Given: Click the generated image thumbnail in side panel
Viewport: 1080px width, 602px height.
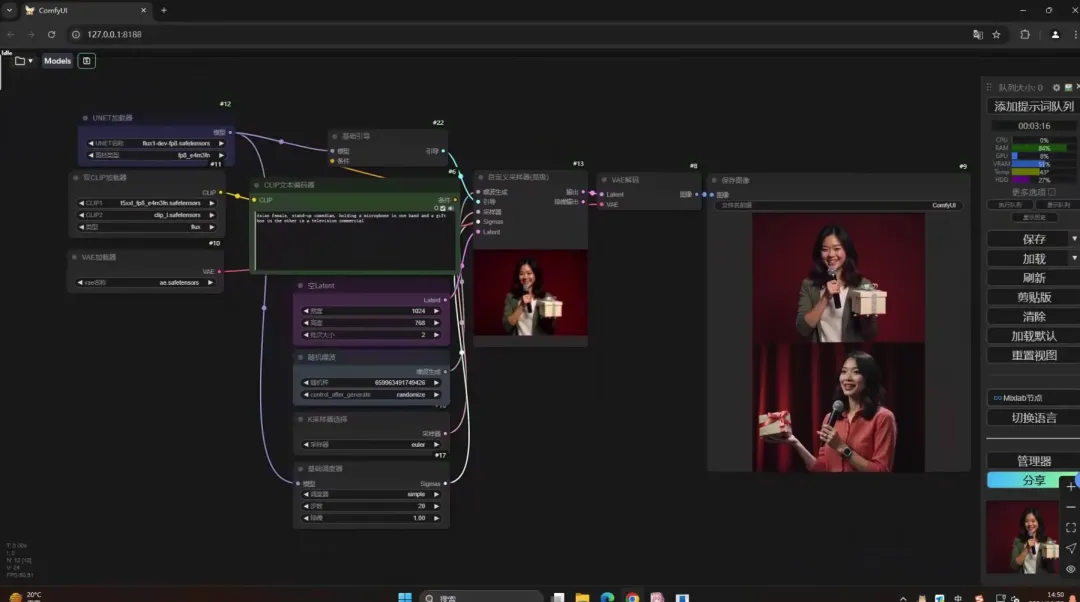Looking at the screenshot, I should point(1022,537).
